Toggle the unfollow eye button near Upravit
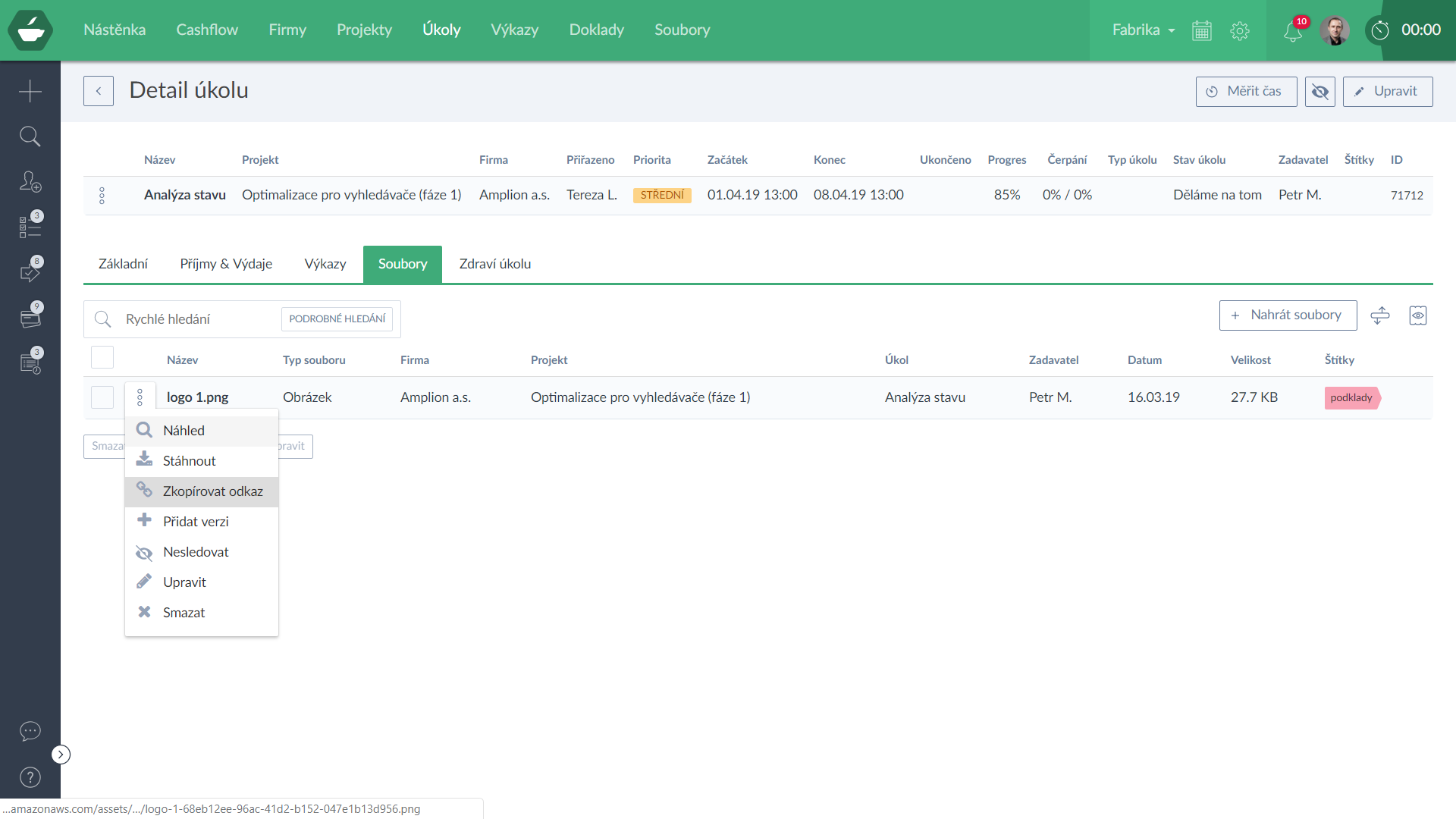 point(1319,92)
